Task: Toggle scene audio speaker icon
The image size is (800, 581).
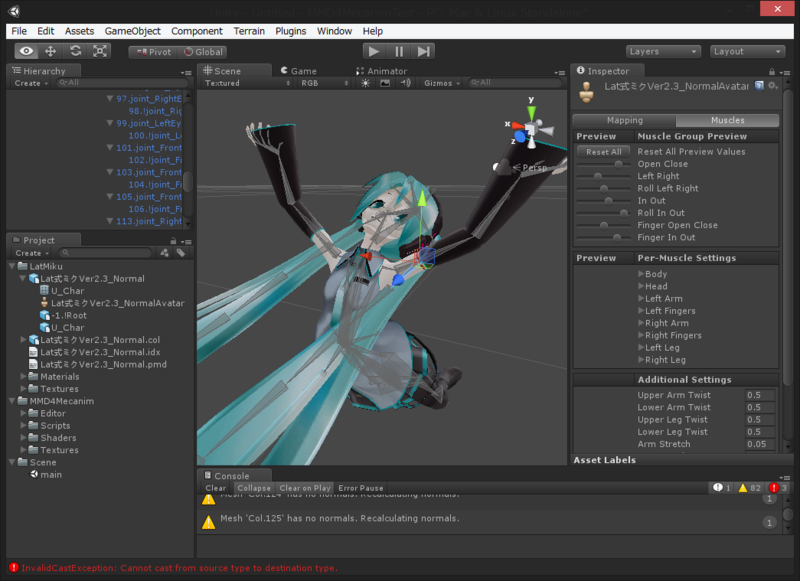Action: (406, 83)
